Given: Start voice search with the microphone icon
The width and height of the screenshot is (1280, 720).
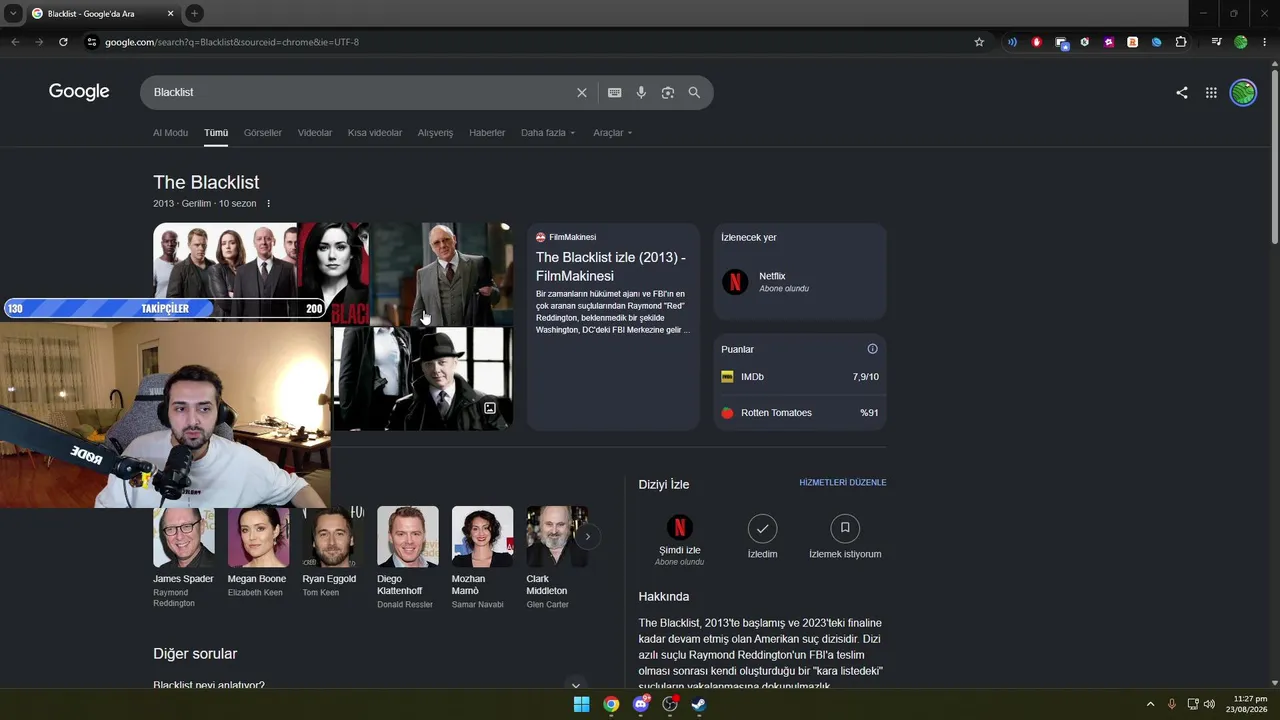Looking at the screenshot, I should 641,92.
